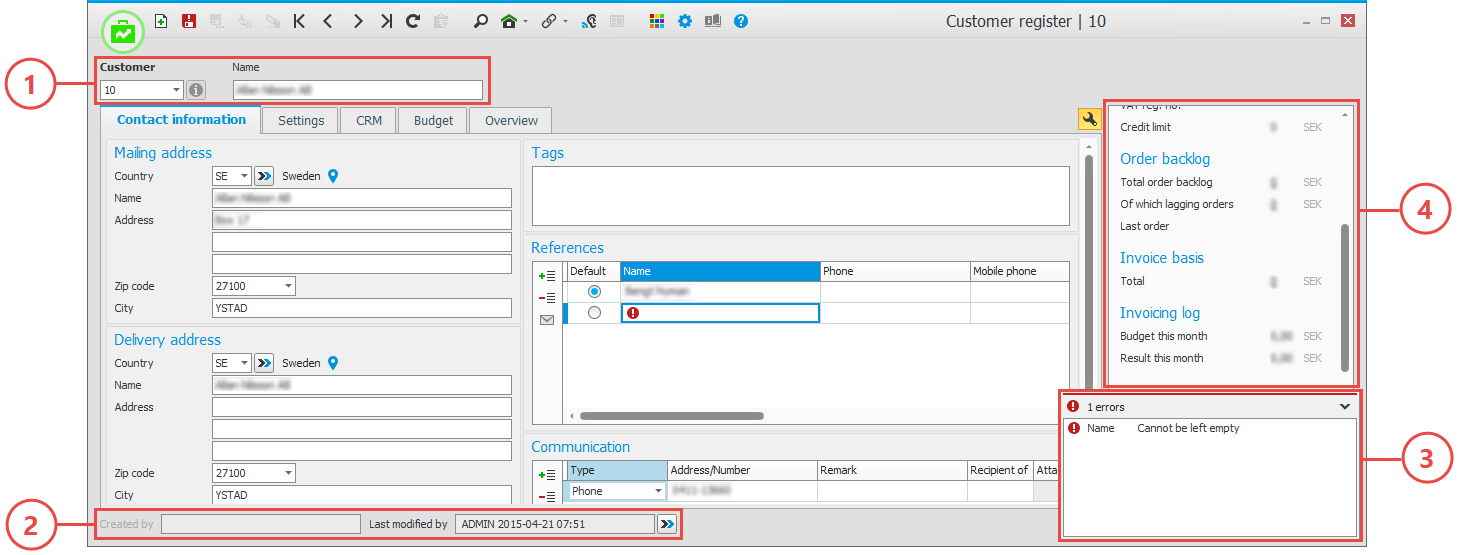
Task: Open the Budget tab
Action: 433,120
